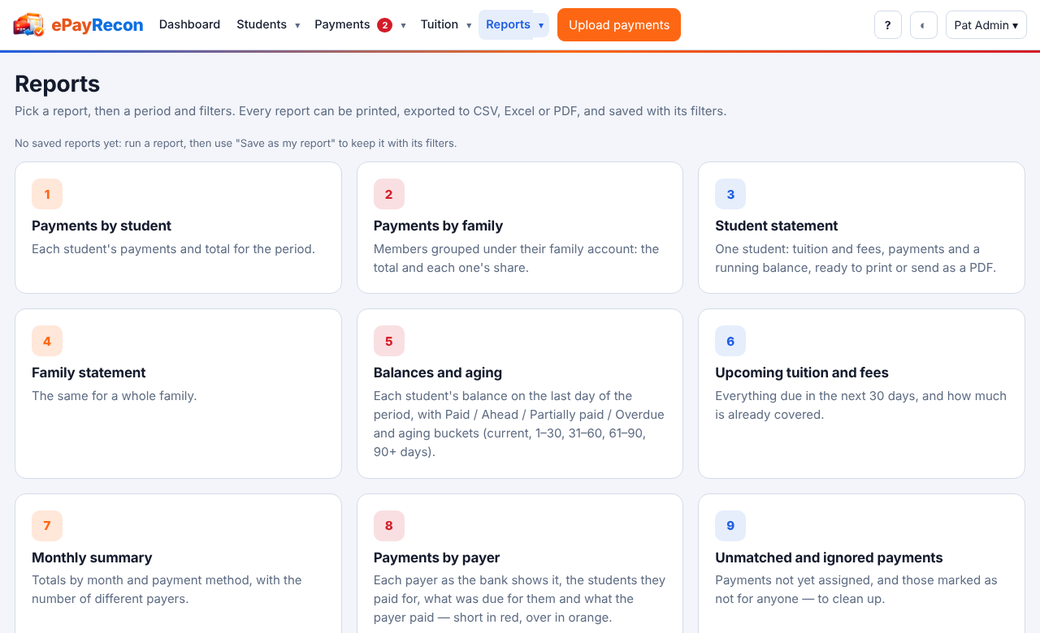Screen dimensions: 1040x633
Task: Open the Upcoming tuition and fees title
Action: pyautogui.click(x=801, y=372)
